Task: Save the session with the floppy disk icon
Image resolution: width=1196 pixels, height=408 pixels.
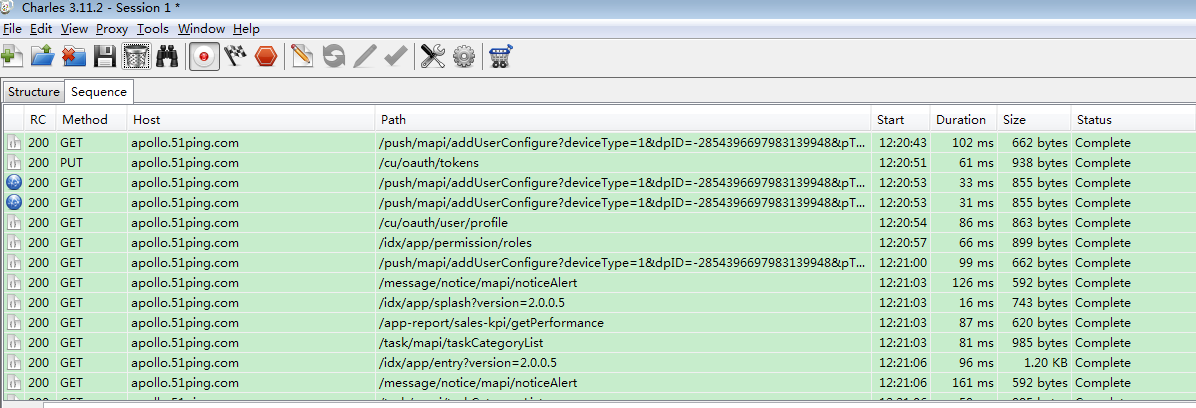Action: 104,57
